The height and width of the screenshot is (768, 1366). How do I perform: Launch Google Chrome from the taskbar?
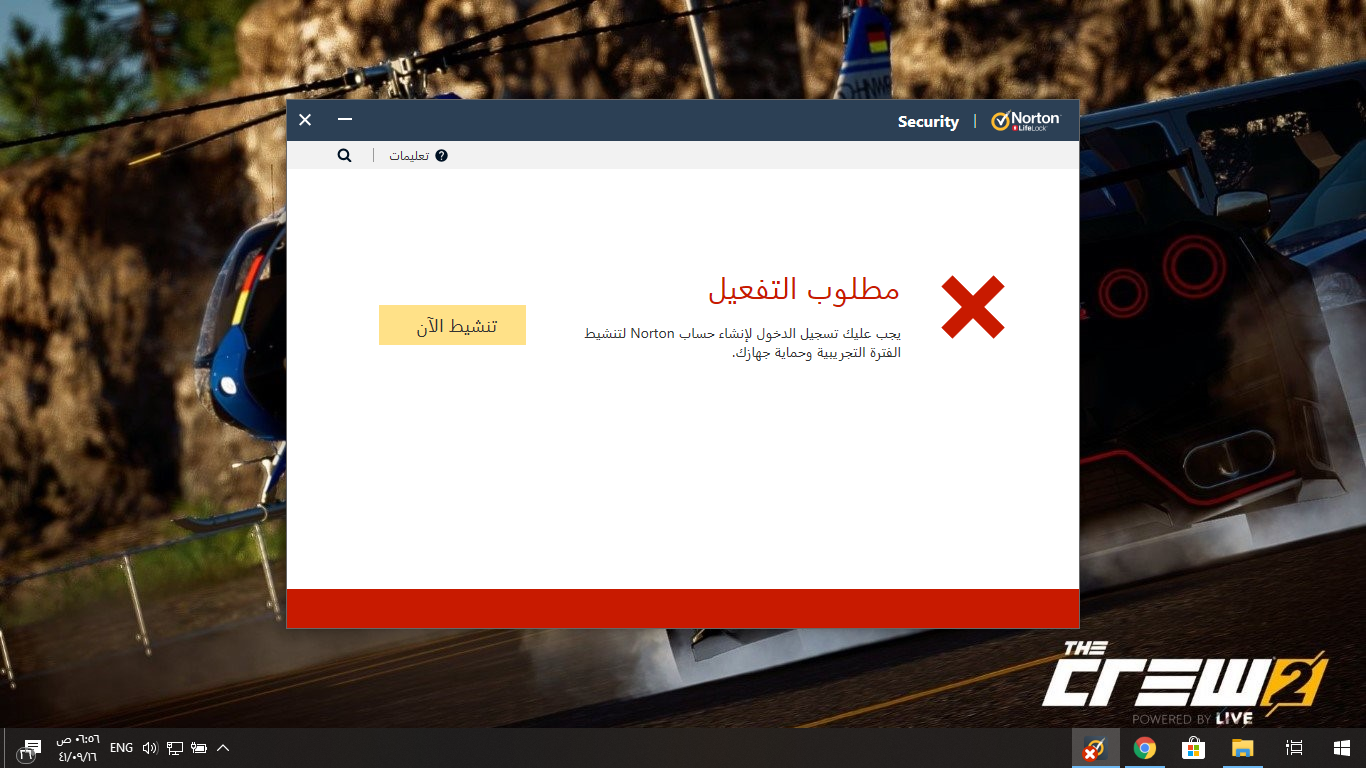[x=1145, y=748]
